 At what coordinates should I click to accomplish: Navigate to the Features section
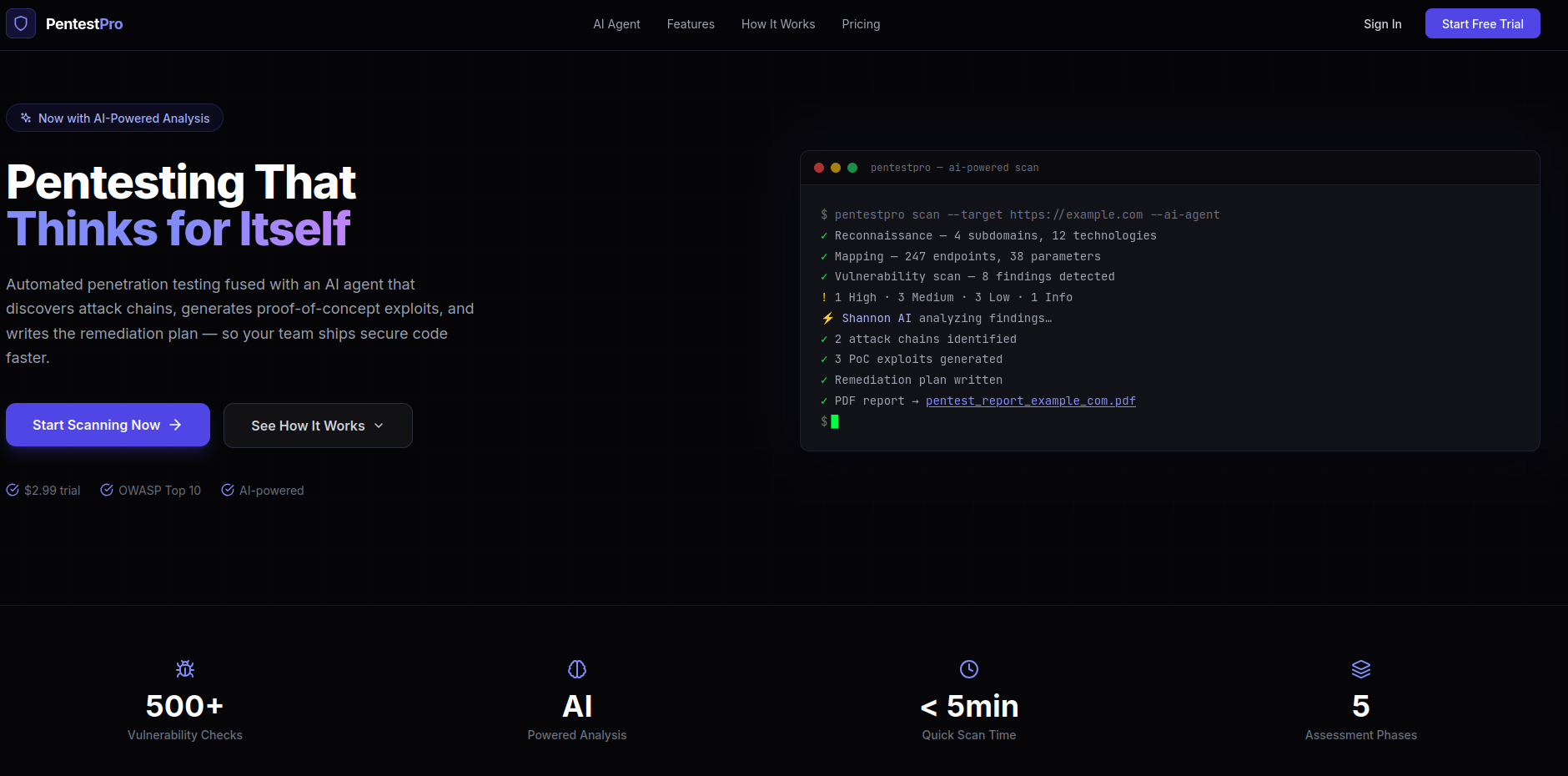pos(691,24)
